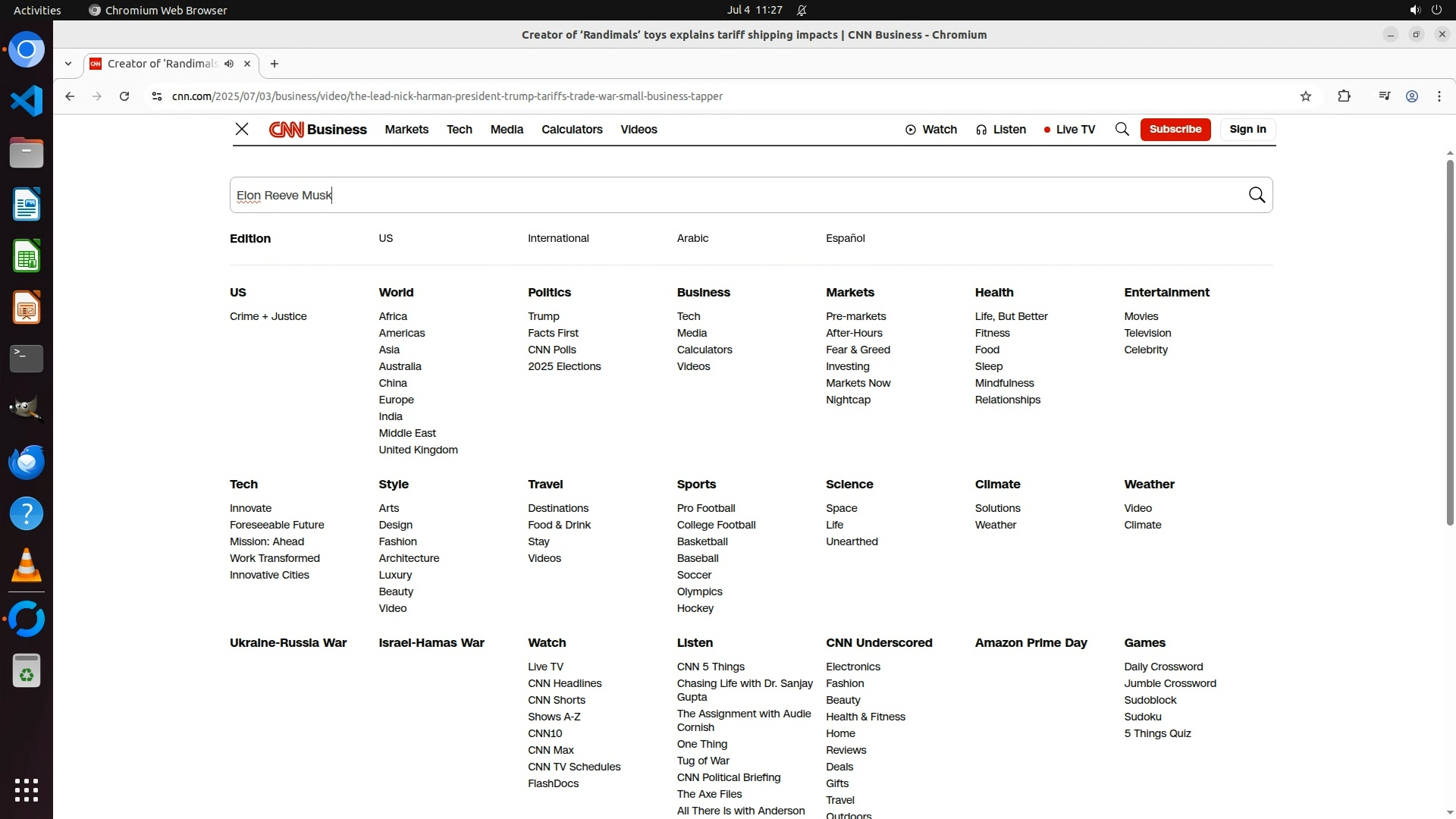
Task: Click the page vertical scrollbar
Action: [1449, 341]
